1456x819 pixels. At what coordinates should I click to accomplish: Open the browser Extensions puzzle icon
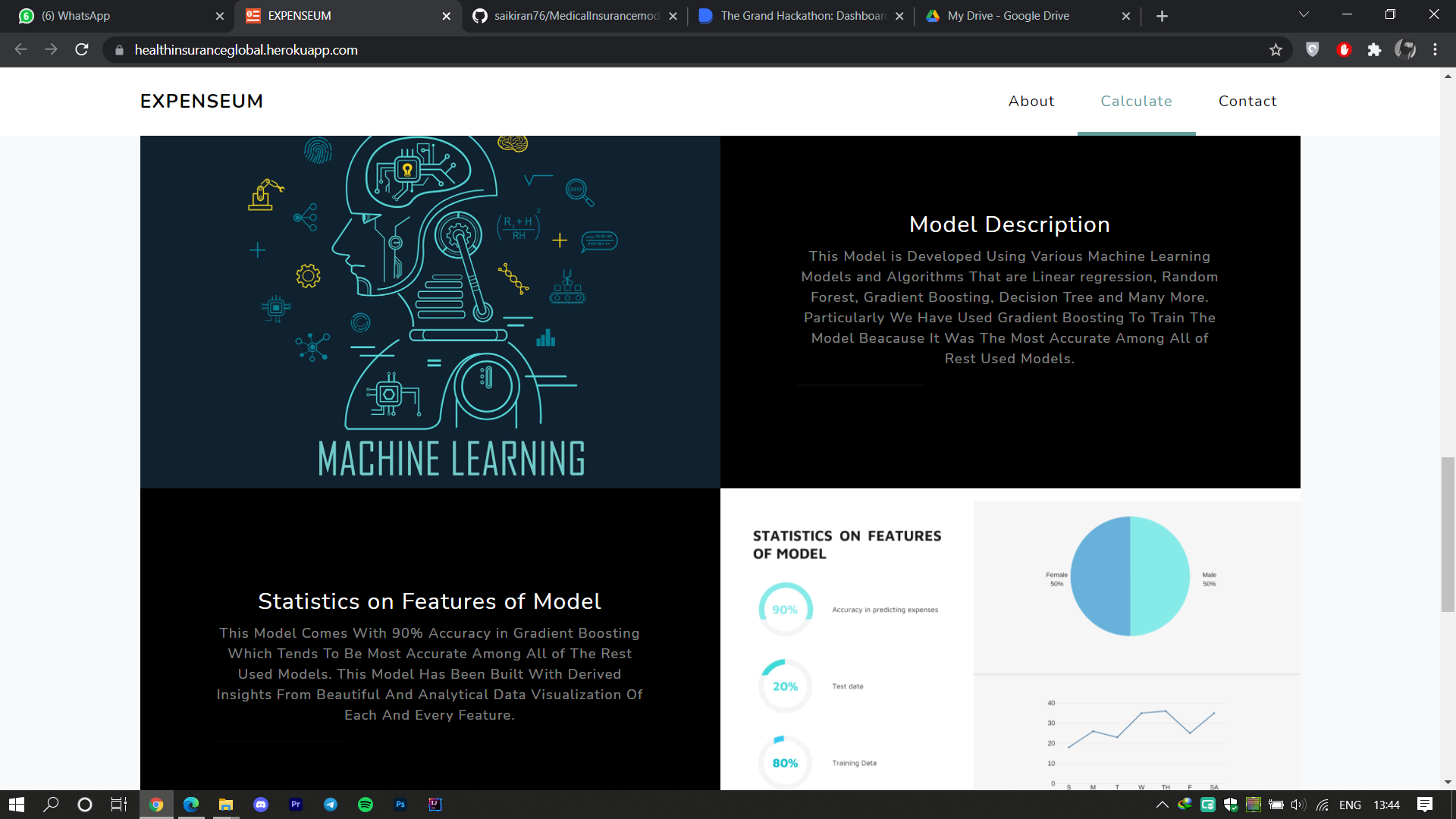(1374, 50)
